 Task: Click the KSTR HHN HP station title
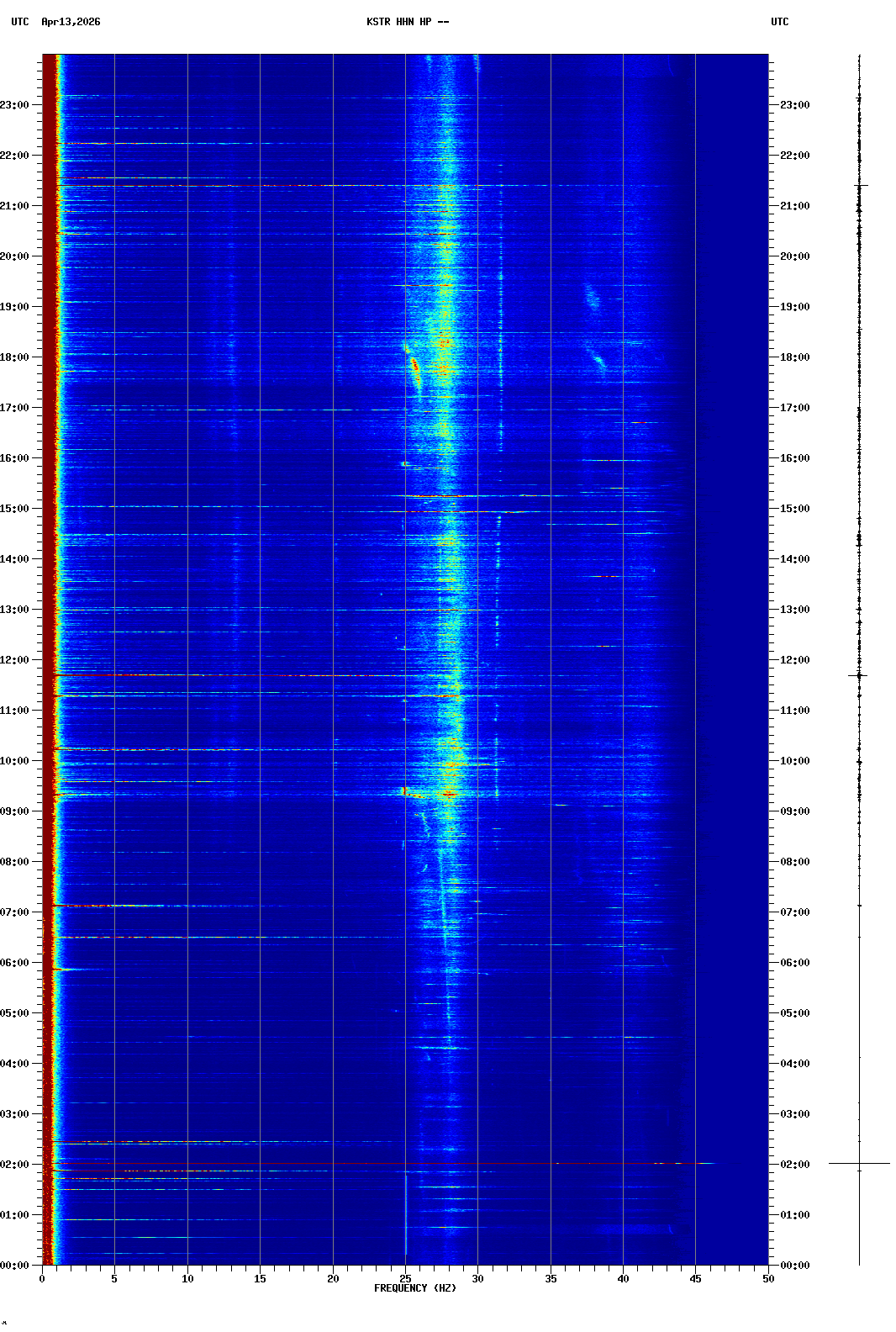[x=407, y=22]
